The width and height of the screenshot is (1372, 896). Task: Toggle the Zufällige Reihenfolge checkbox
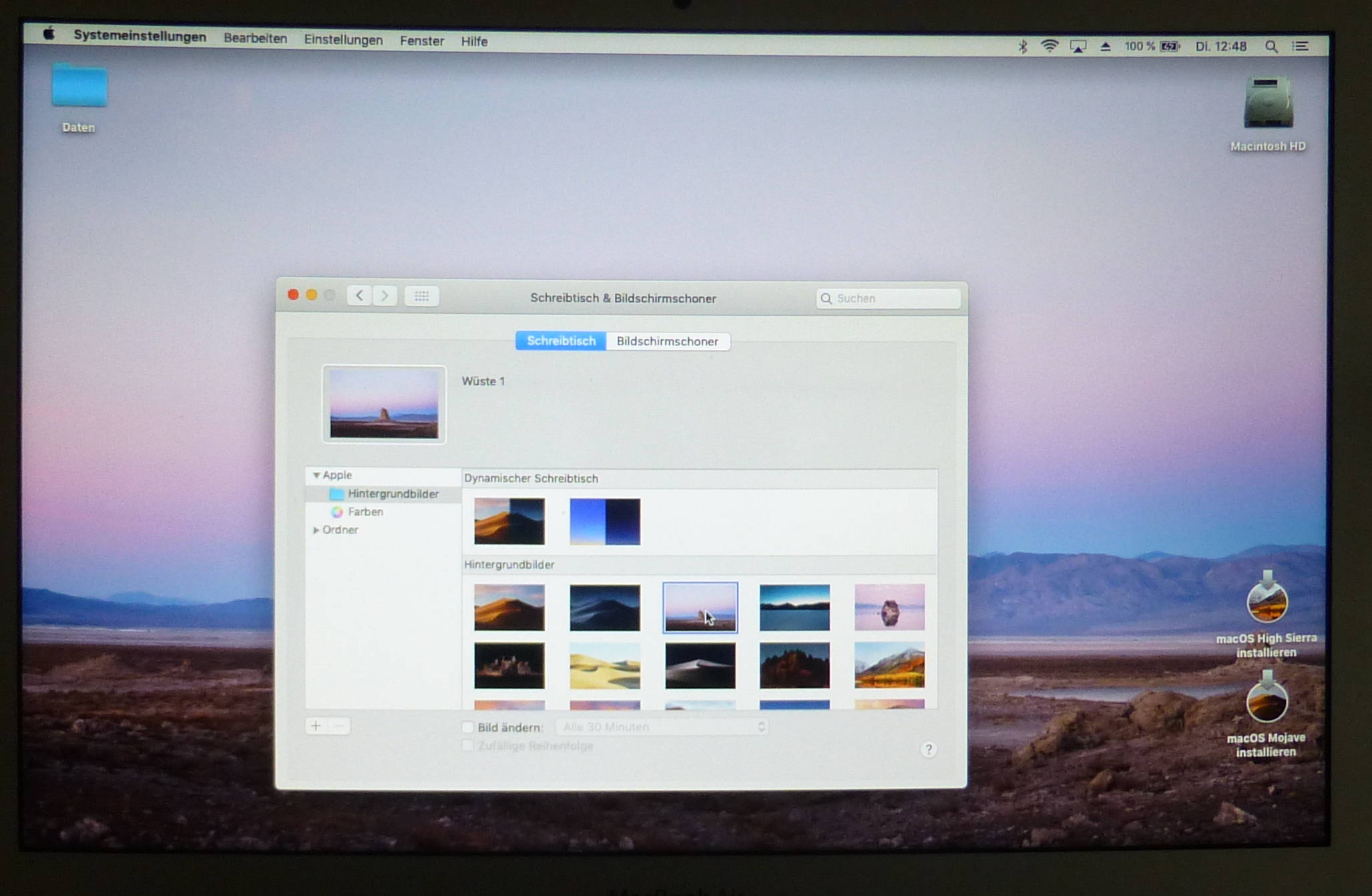(x=468, y=745)
